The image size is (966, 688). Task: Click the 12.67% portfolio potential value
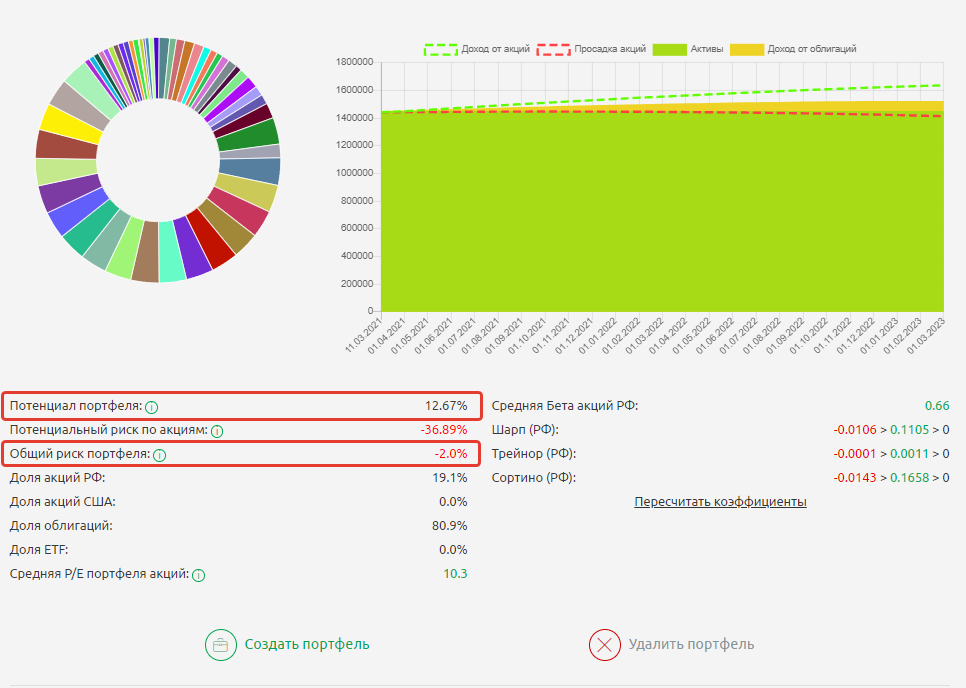tap(446, 406)
